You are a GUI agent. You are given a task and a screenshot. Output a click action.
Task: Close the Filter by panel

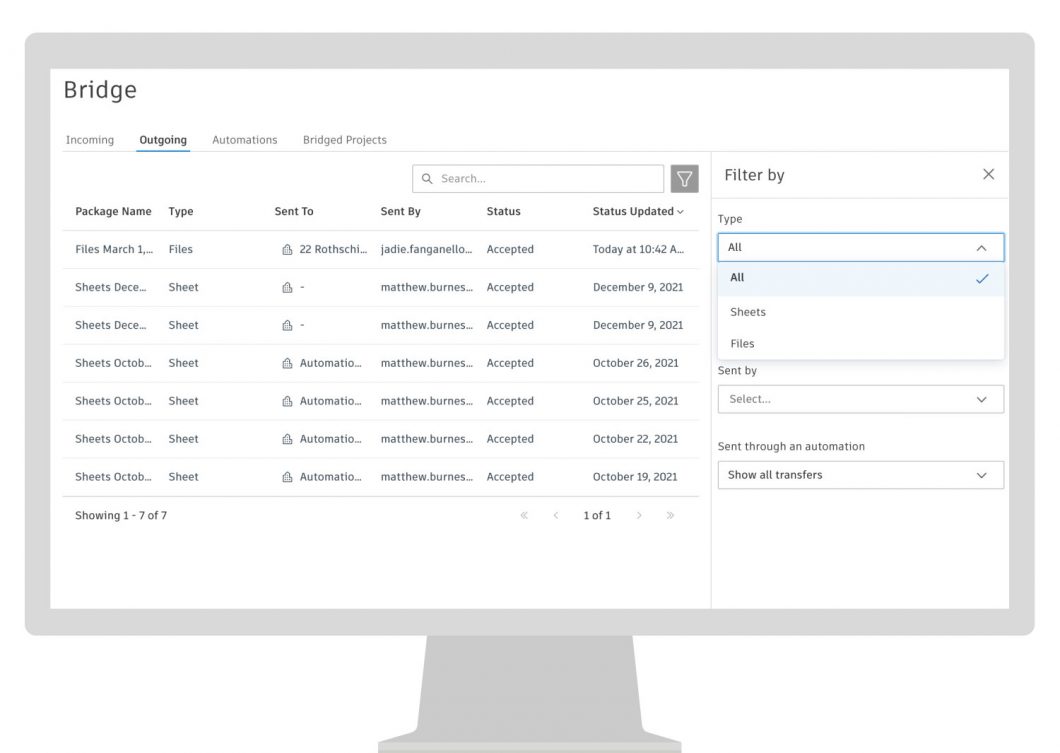pos(988,174)
